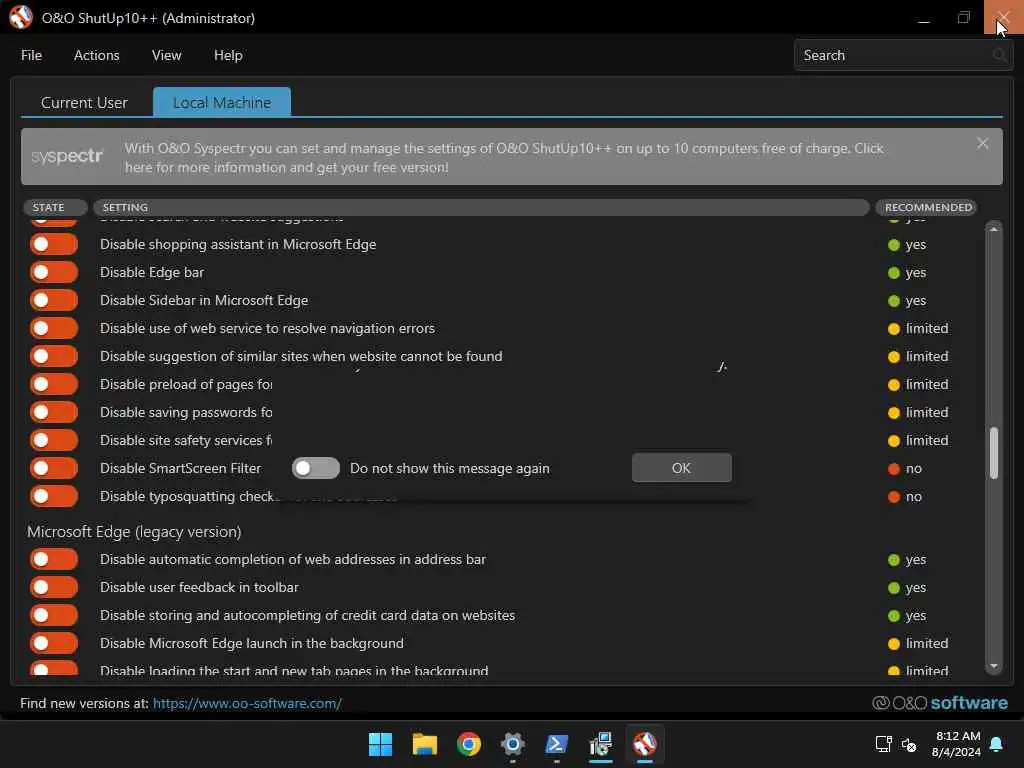Viewport: 1024px width, 768px height.
Task: Click 'limited' label for Edge background launch
Action: point(927,643)
